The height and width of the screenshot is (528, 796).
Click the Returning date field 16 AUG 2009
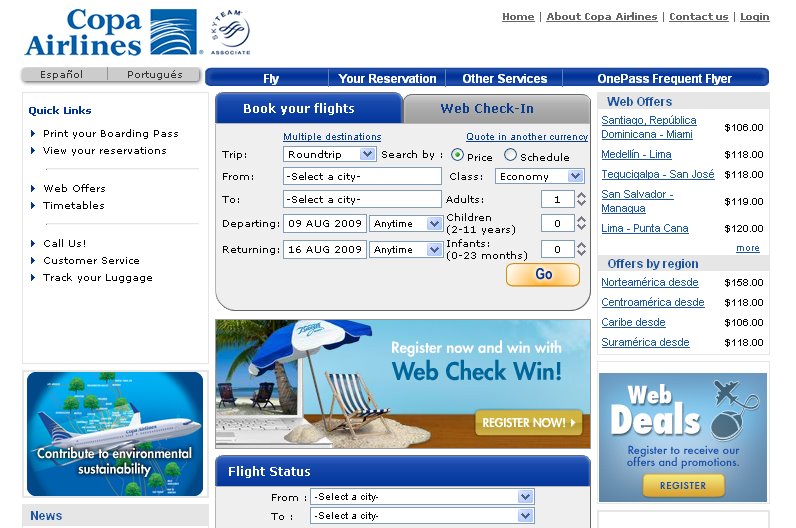click(x=324, y=249)
